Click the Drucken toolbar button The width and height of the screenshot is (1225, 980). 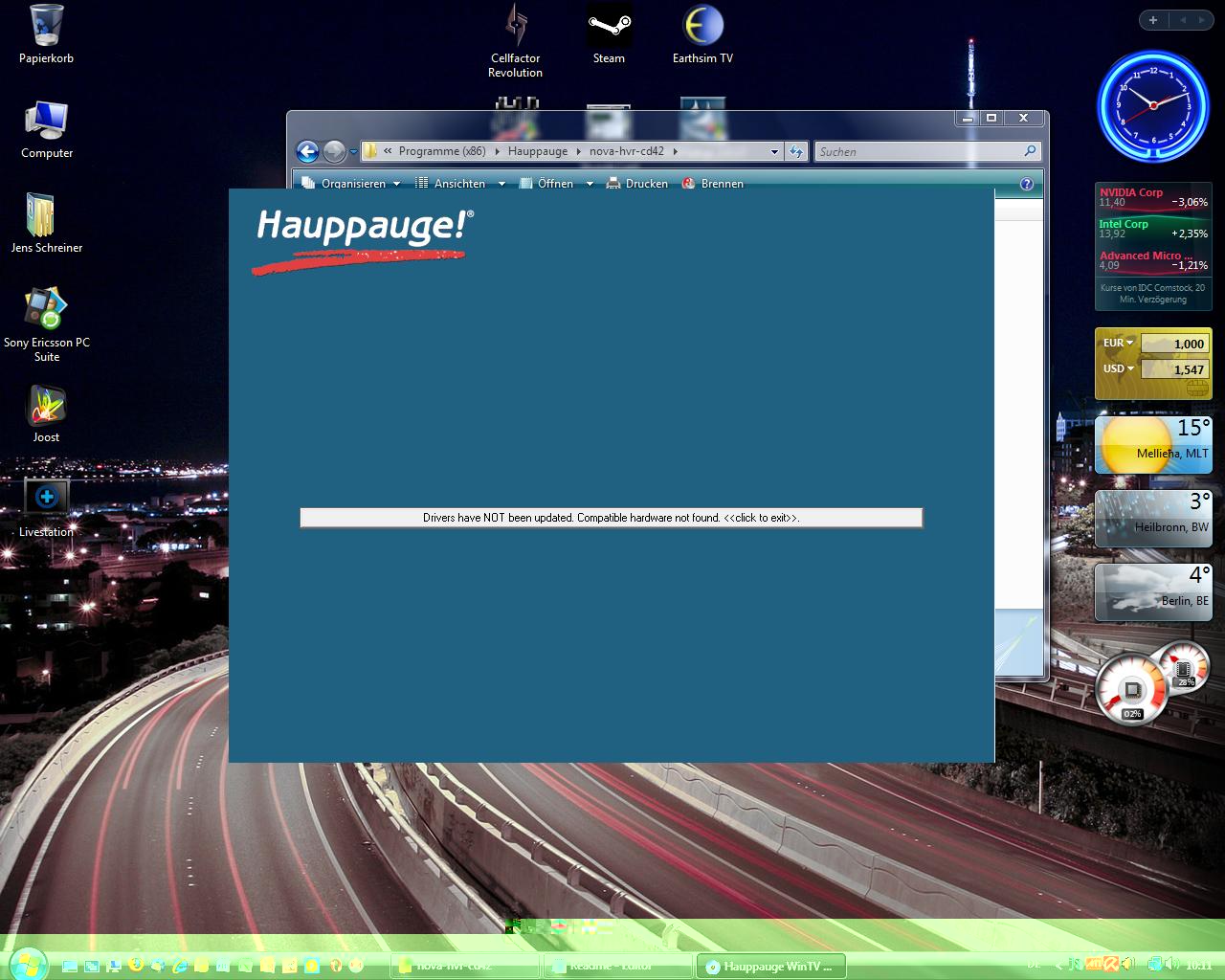[x=637, y=184]
